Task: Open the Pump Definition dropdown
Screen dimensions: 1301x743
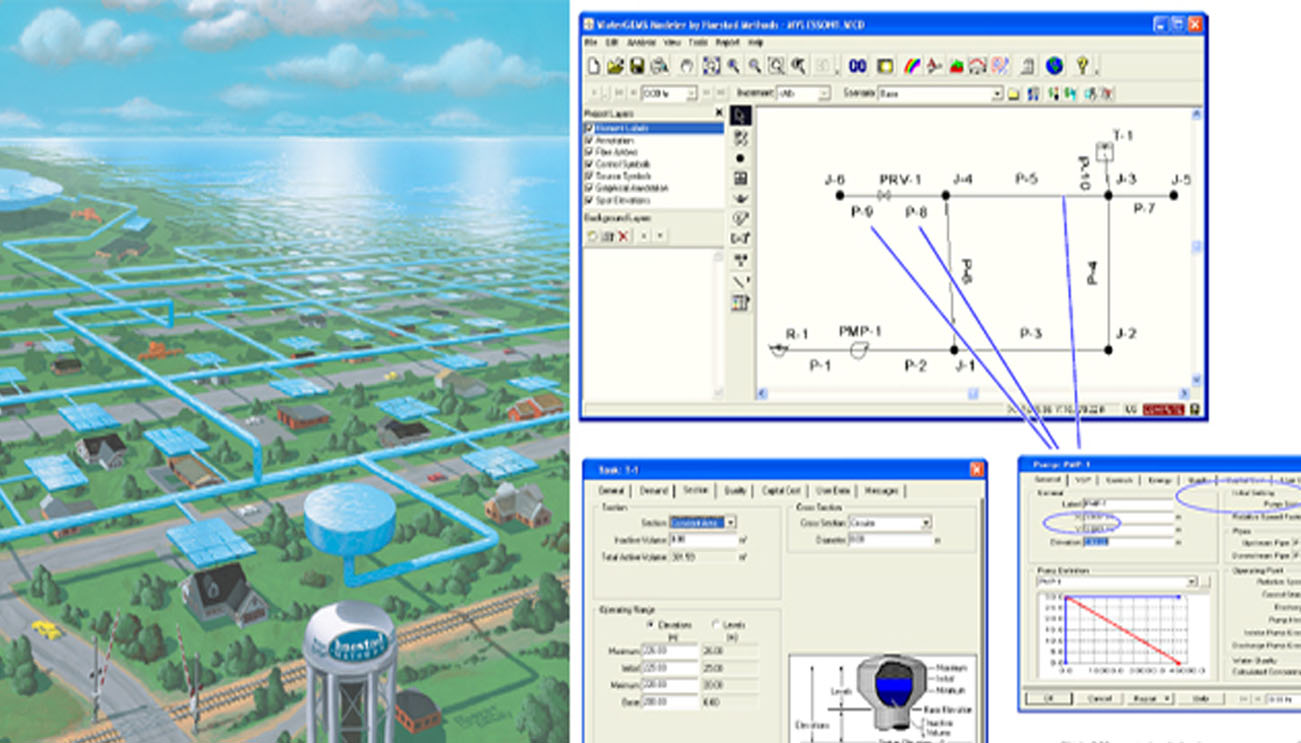Action: (1191, 582)
